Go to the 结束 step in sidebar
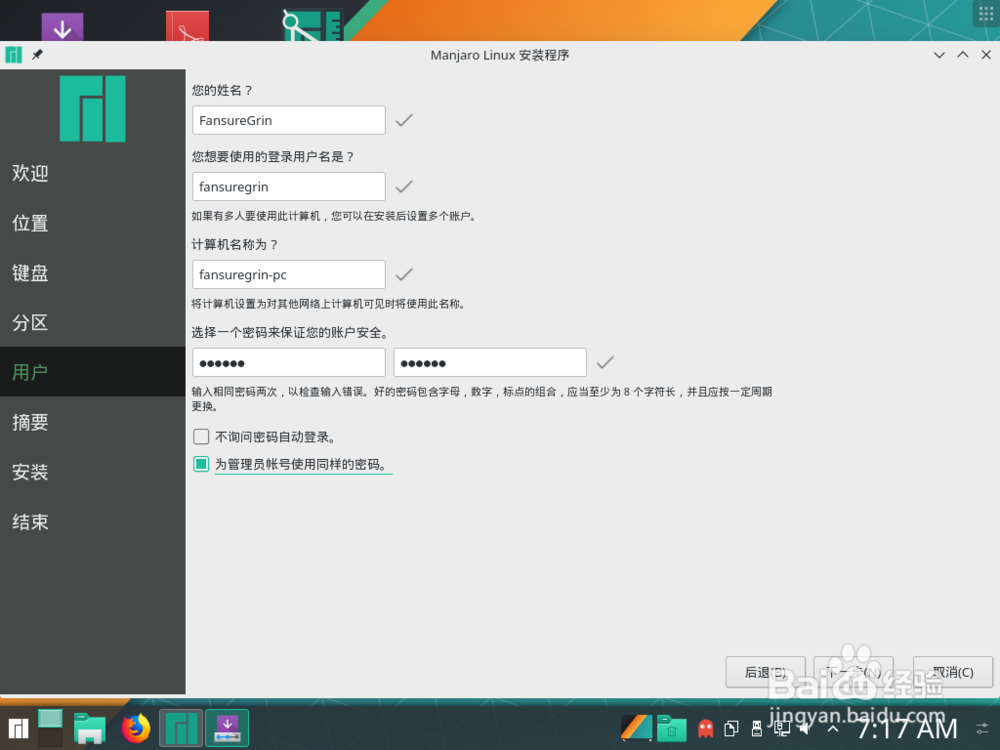The image size is (1000, 750). [92, 522]
